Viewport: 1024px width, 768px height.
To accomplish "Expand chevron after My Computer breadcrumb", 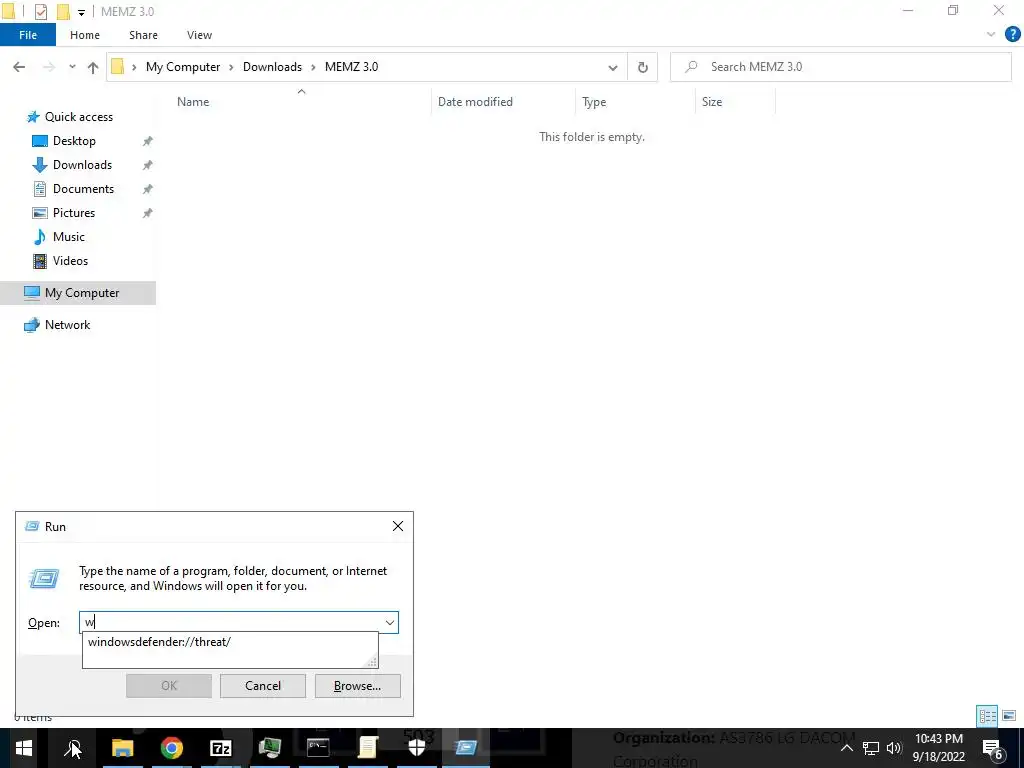I will [231, 67].
